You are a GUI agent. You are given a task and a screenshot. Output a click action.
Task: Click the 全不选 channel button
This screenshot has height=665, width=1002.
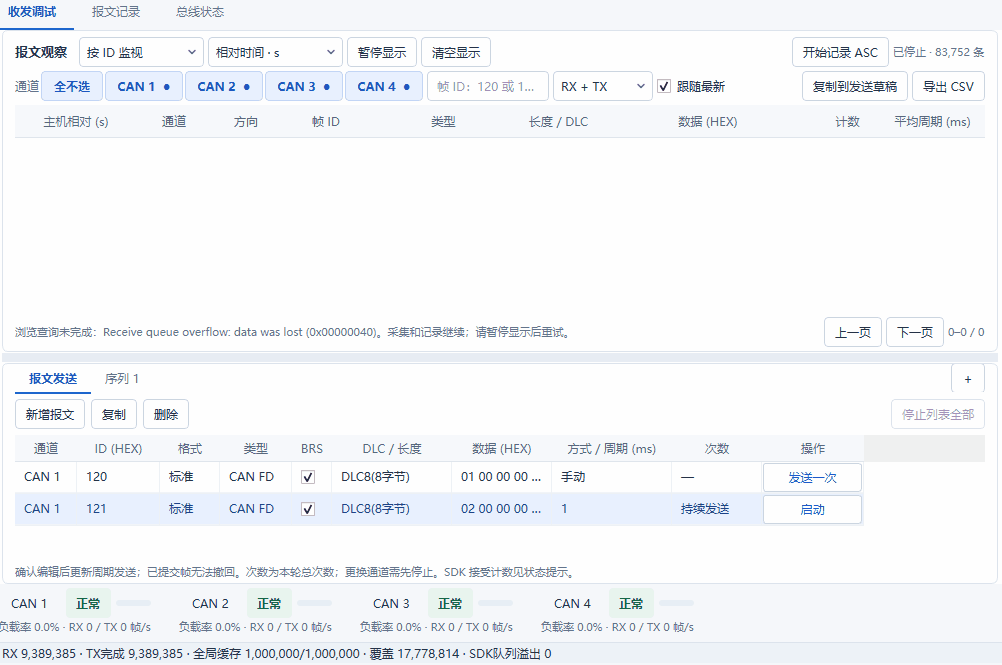click(x=72, y=86)
